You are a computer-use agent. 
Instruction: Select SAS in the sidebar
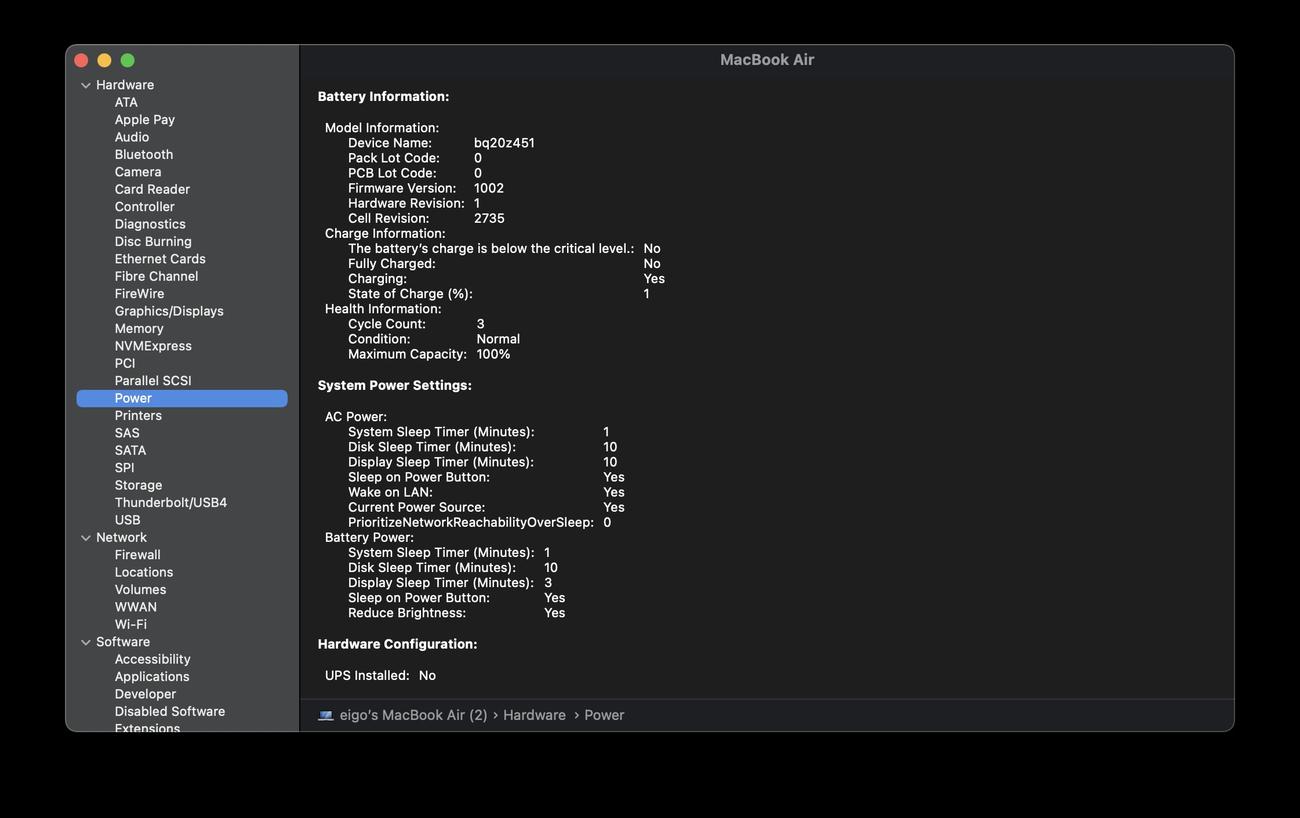(127, 433)
